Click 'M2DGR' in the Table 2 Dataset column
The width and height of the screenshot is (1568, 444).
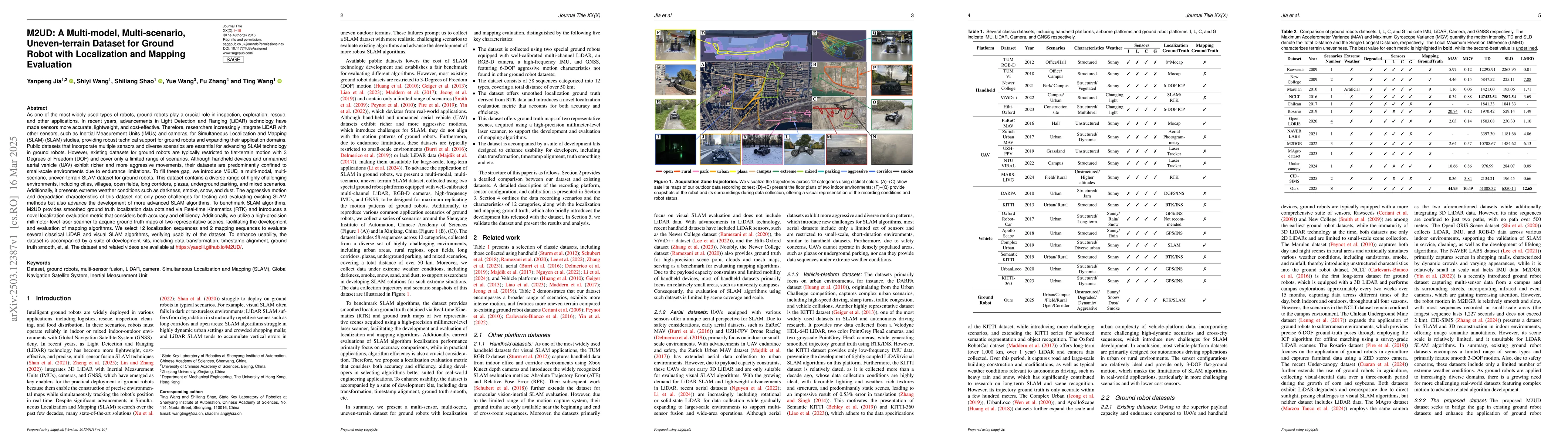pos(1294,144)
